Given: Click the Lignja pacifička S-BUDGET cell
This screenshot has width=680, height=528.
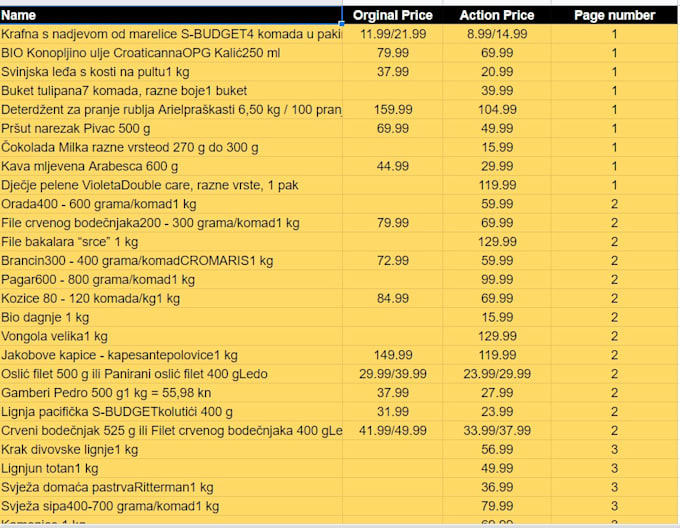Looking at the screenshot, I should click(171, 411).
